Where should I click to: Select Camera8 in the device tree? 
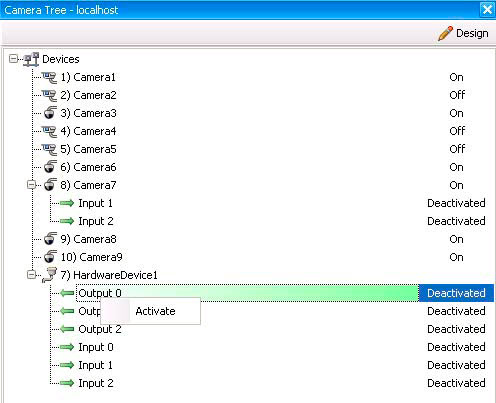click(x=88, y=239)
